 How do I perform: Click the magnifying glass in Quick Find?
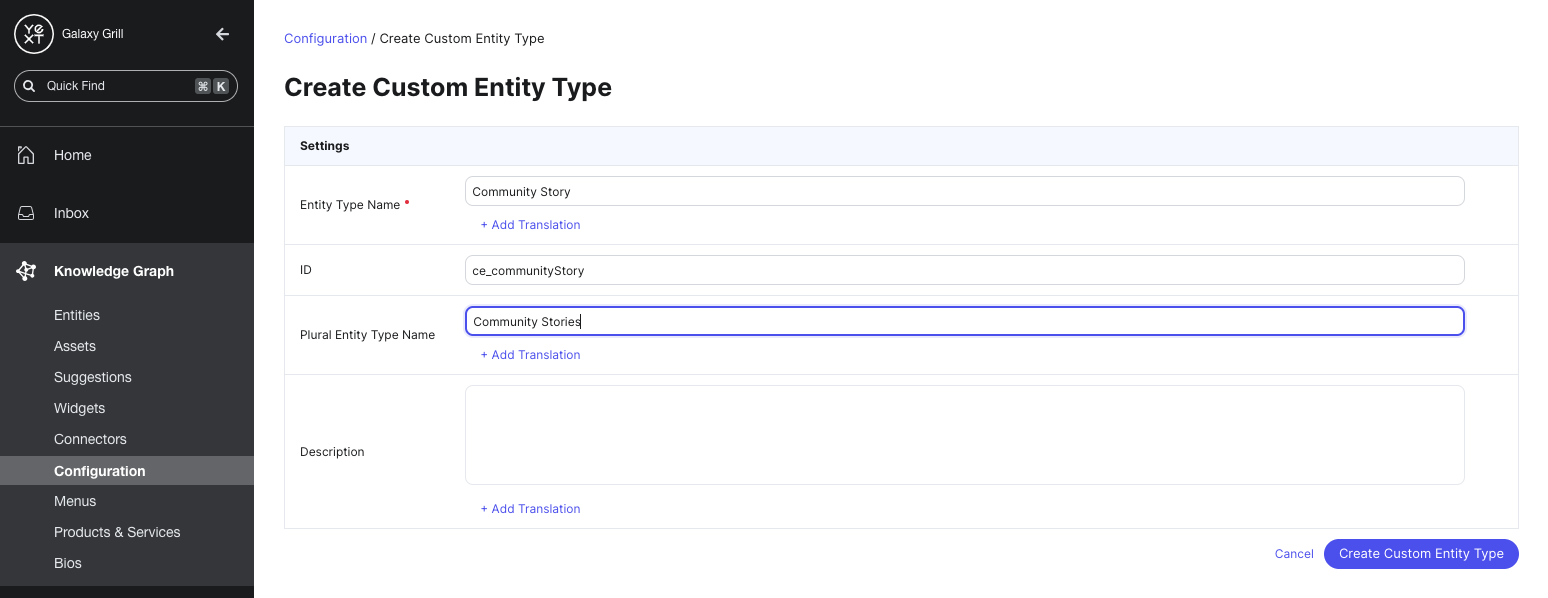pos(29,86)
